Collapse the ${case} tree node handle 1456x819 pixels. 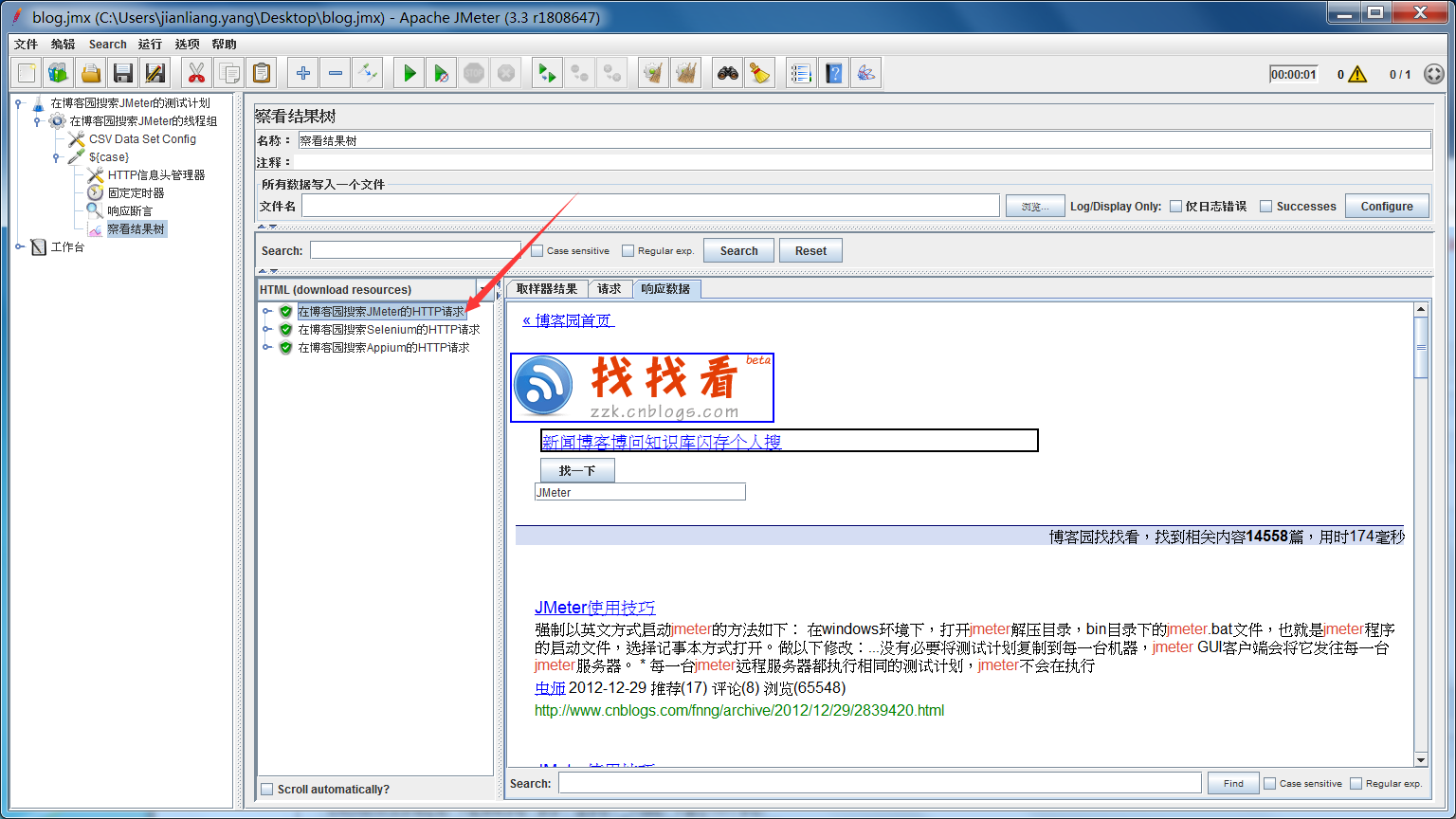[x=57, y=156]
